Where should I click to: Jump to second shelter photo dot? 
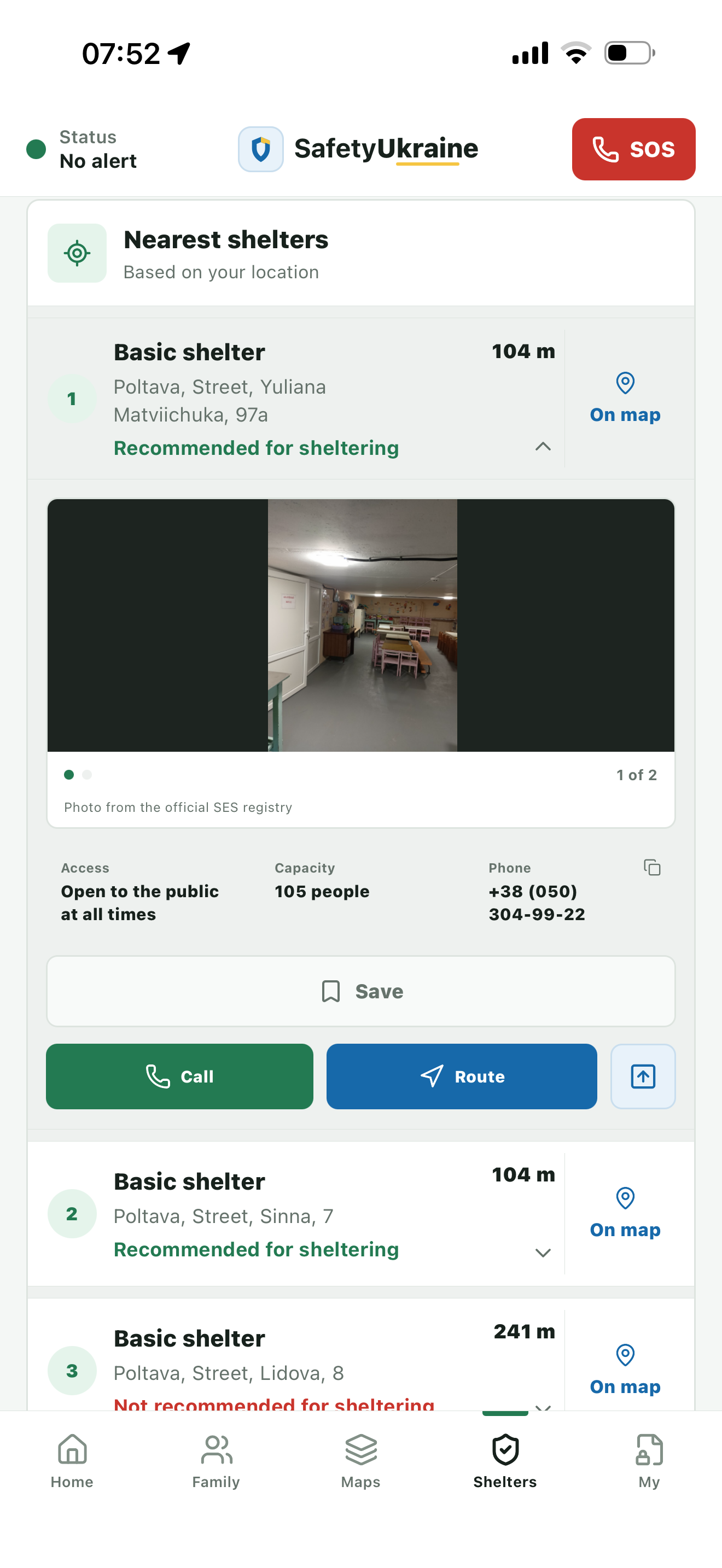coord(87,774)
